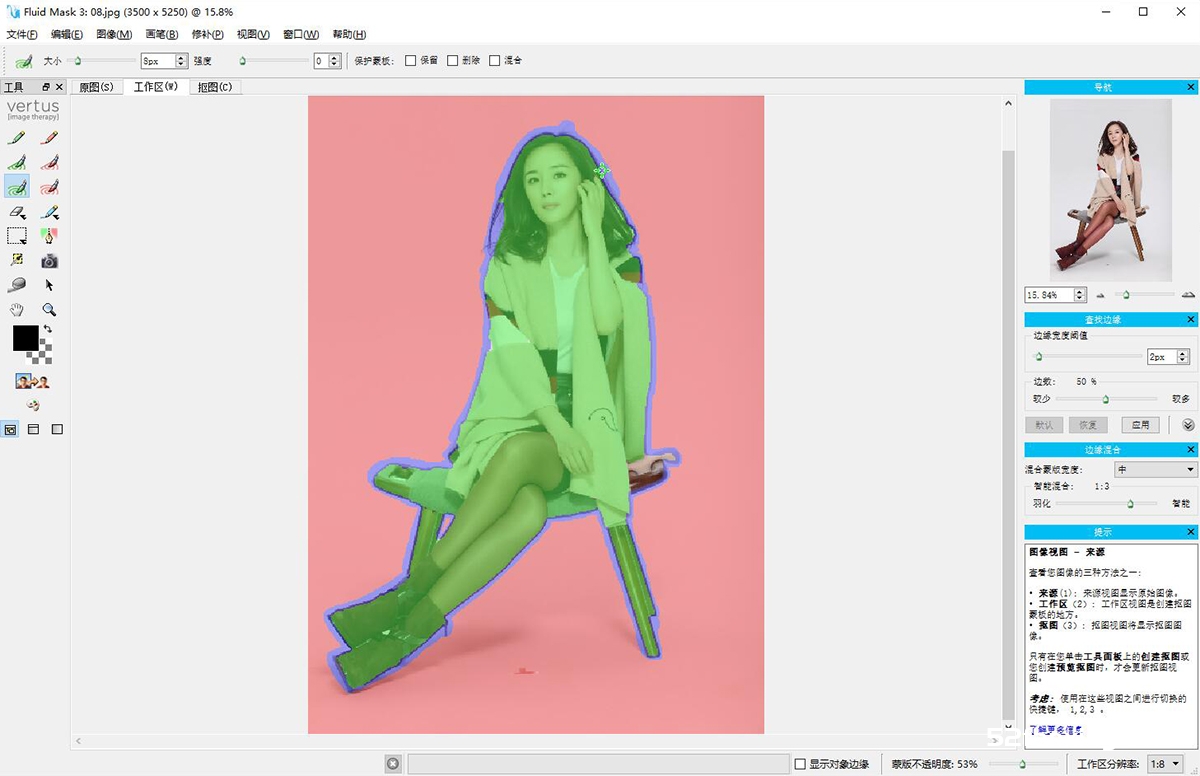The image size is (1200, 776).
Task: Select the black arrow pointer tool
Action: 49,285
